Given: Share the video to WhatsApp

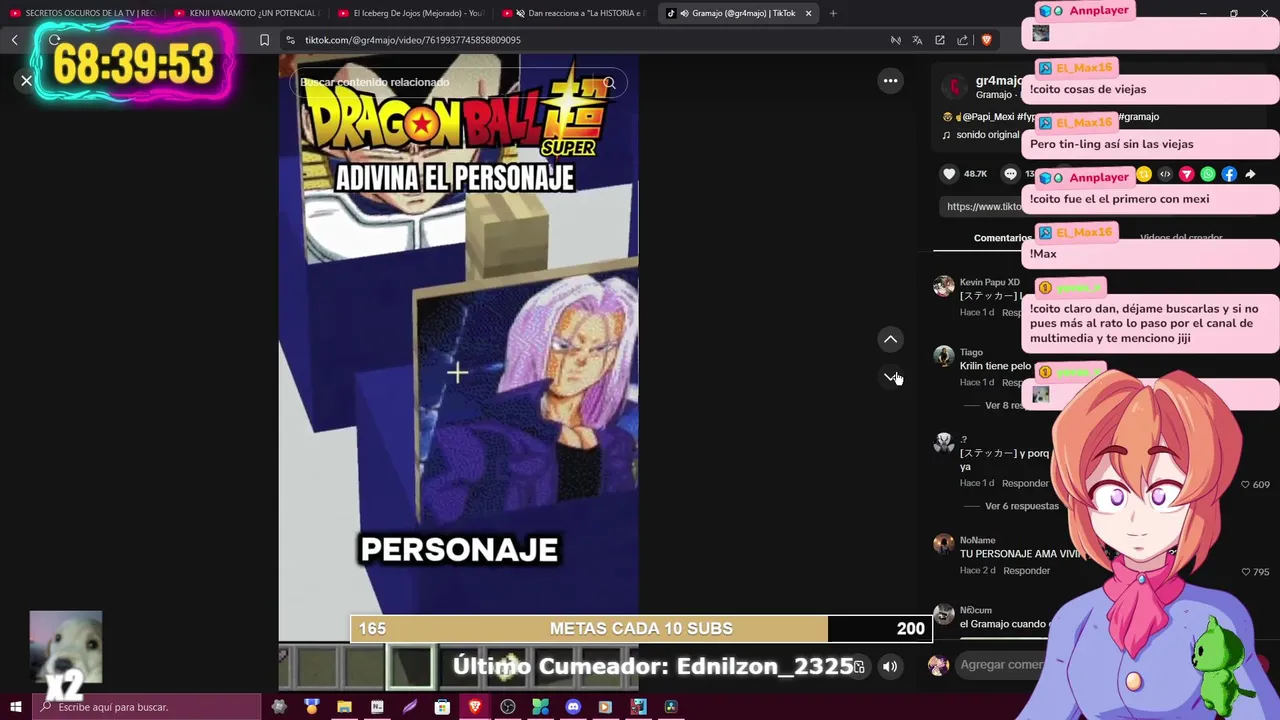Looking at the screenshot, I should (x=1208, y=174).
